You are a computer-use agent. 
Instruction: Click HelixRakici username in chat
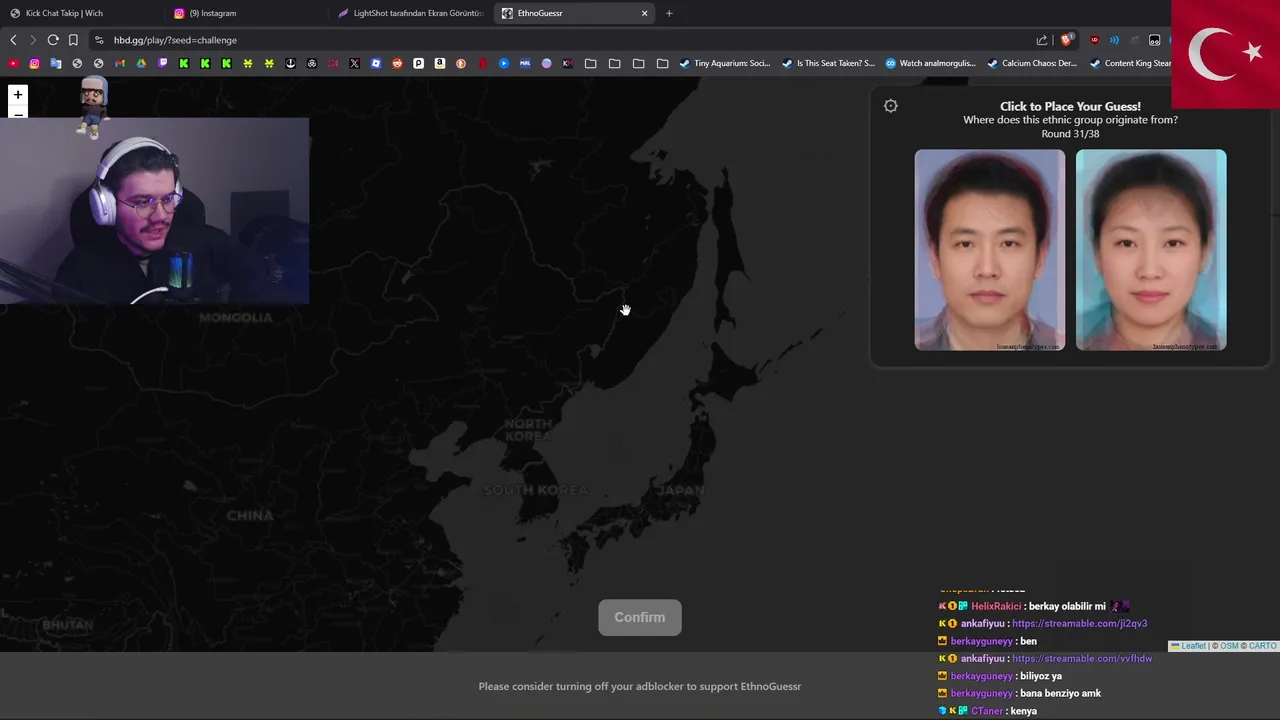pyautogui.click(x=995, y=606)
